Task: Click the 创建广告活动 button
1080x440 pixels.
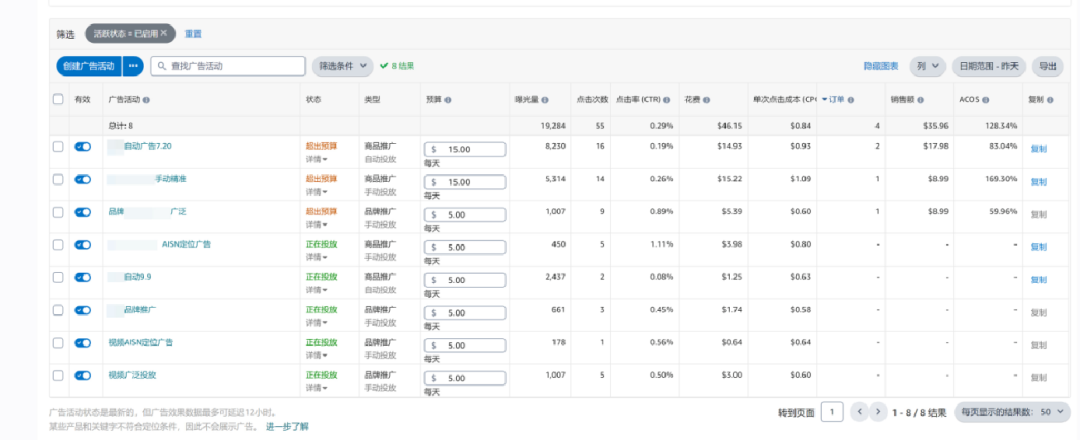Action: click(x=89, y=66)
